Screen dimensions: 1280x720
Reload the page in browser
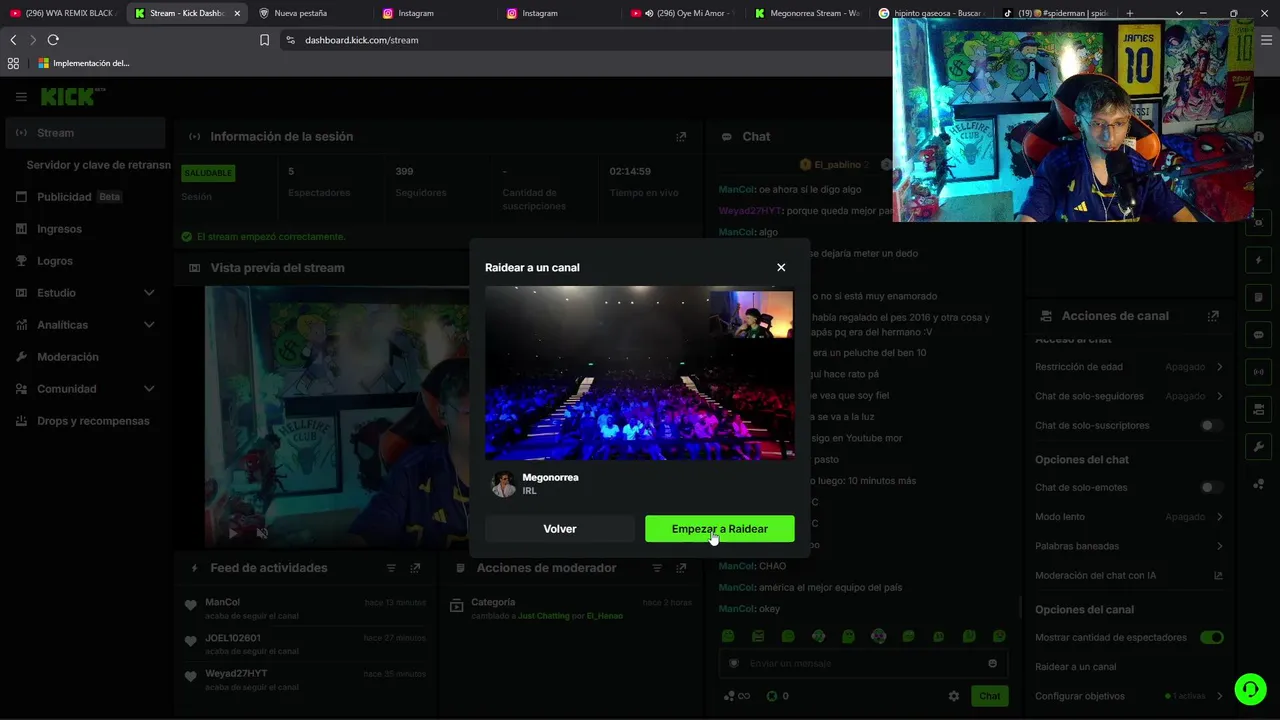coord(53,40)
